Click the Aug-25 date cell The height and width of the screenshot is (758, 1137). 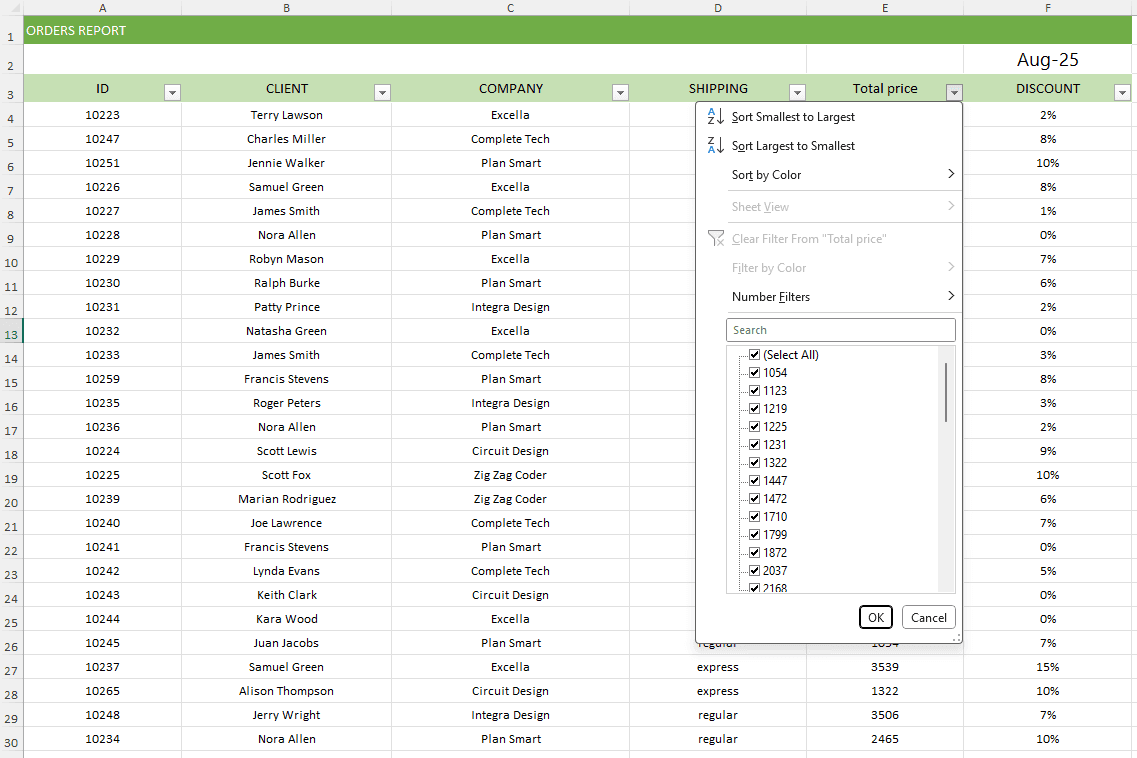point(1048,59)
